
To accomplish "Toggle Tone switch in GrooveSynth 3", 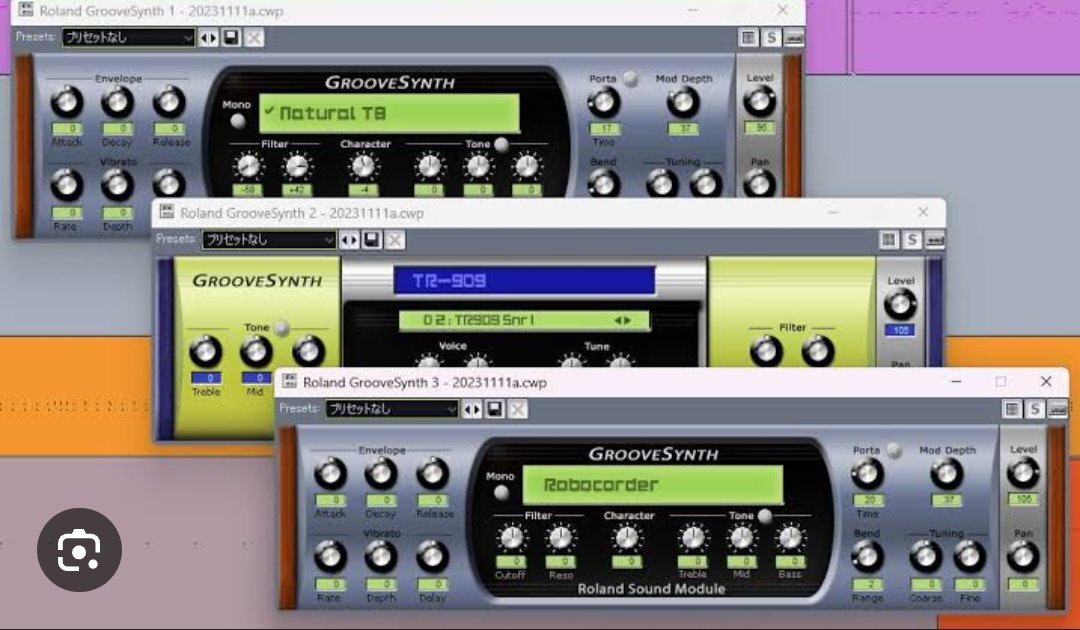I will (765, 516).
